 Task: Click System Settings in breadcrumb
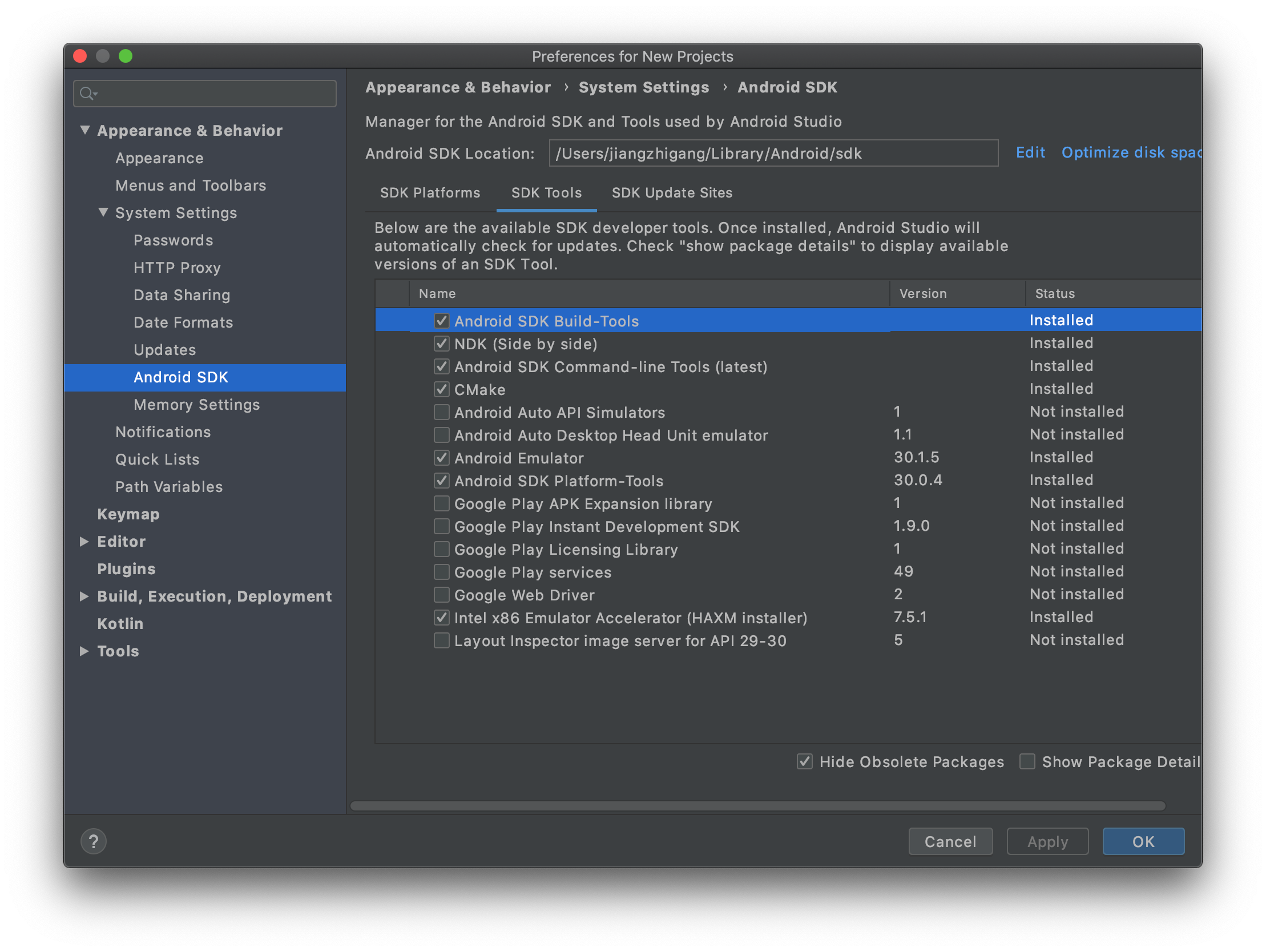(x=643, y=87)
